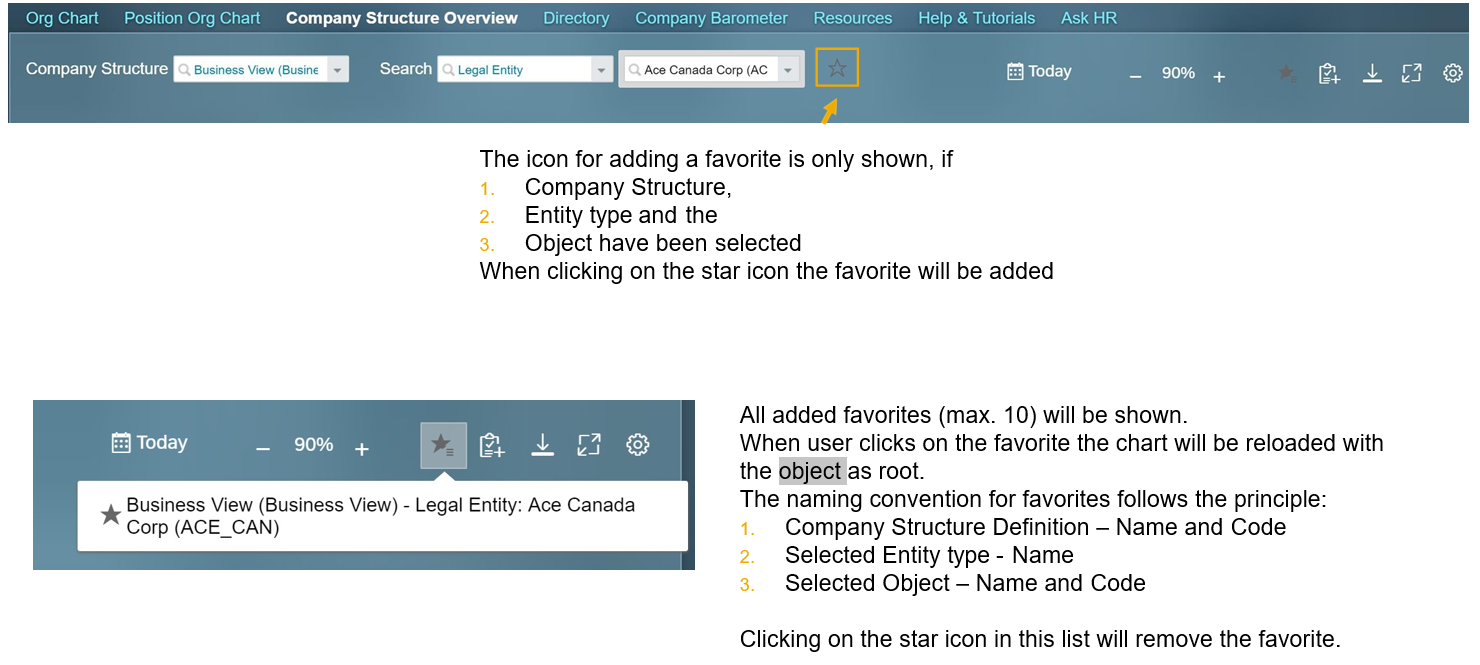The height and width of the screenshot is (665, 1480).
Task: Click the expand fullscreen icon in the main header bar
Action: 1411,73
